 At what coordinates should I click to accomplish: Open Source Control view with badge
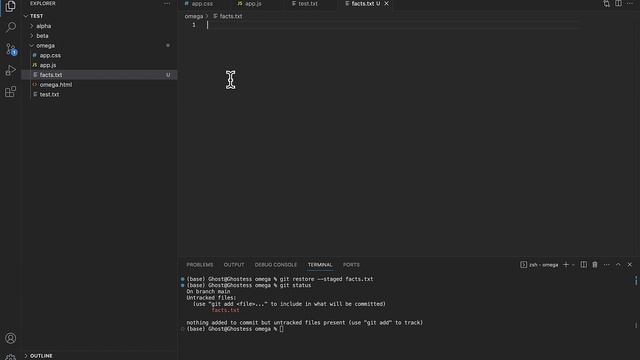pyautogui.click(x=11, y=49)
